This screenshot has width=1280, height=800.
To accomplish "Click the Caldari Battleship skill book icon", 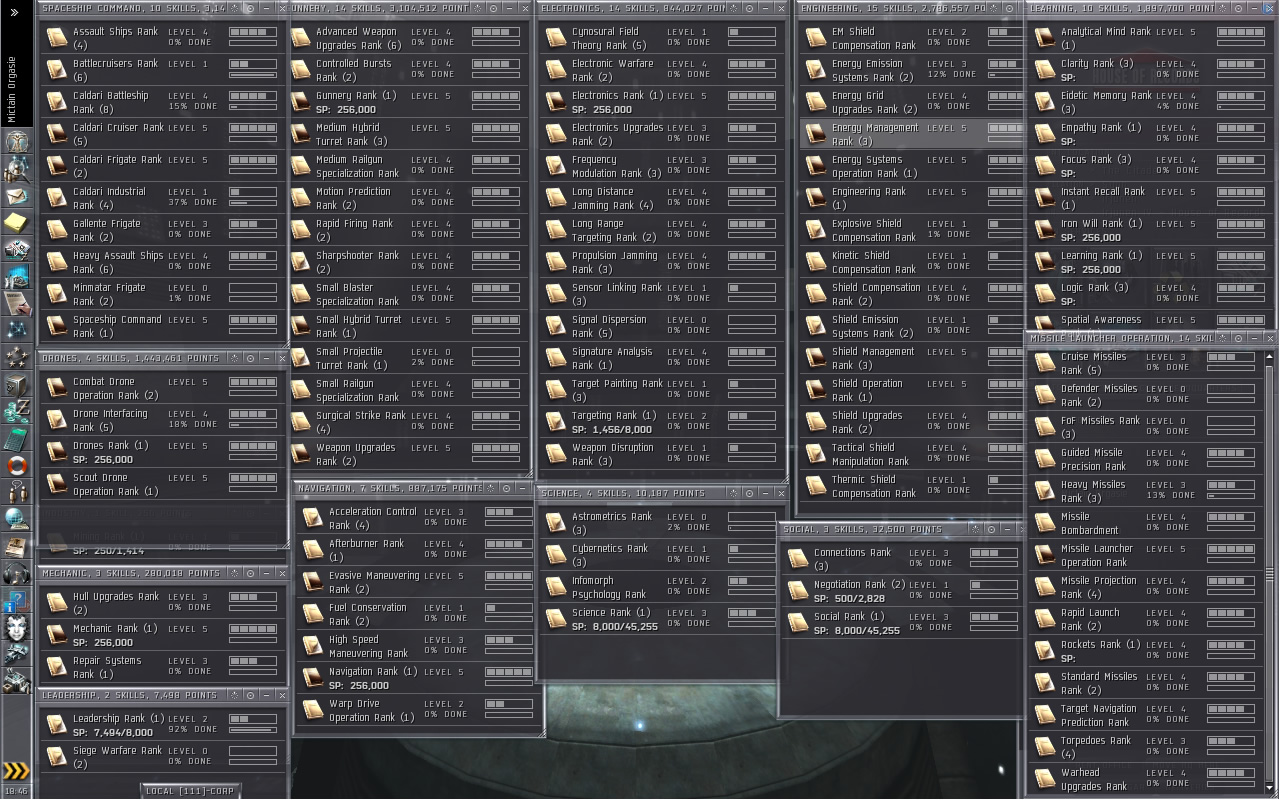I will pyautogui.click(x=56, y=102).
